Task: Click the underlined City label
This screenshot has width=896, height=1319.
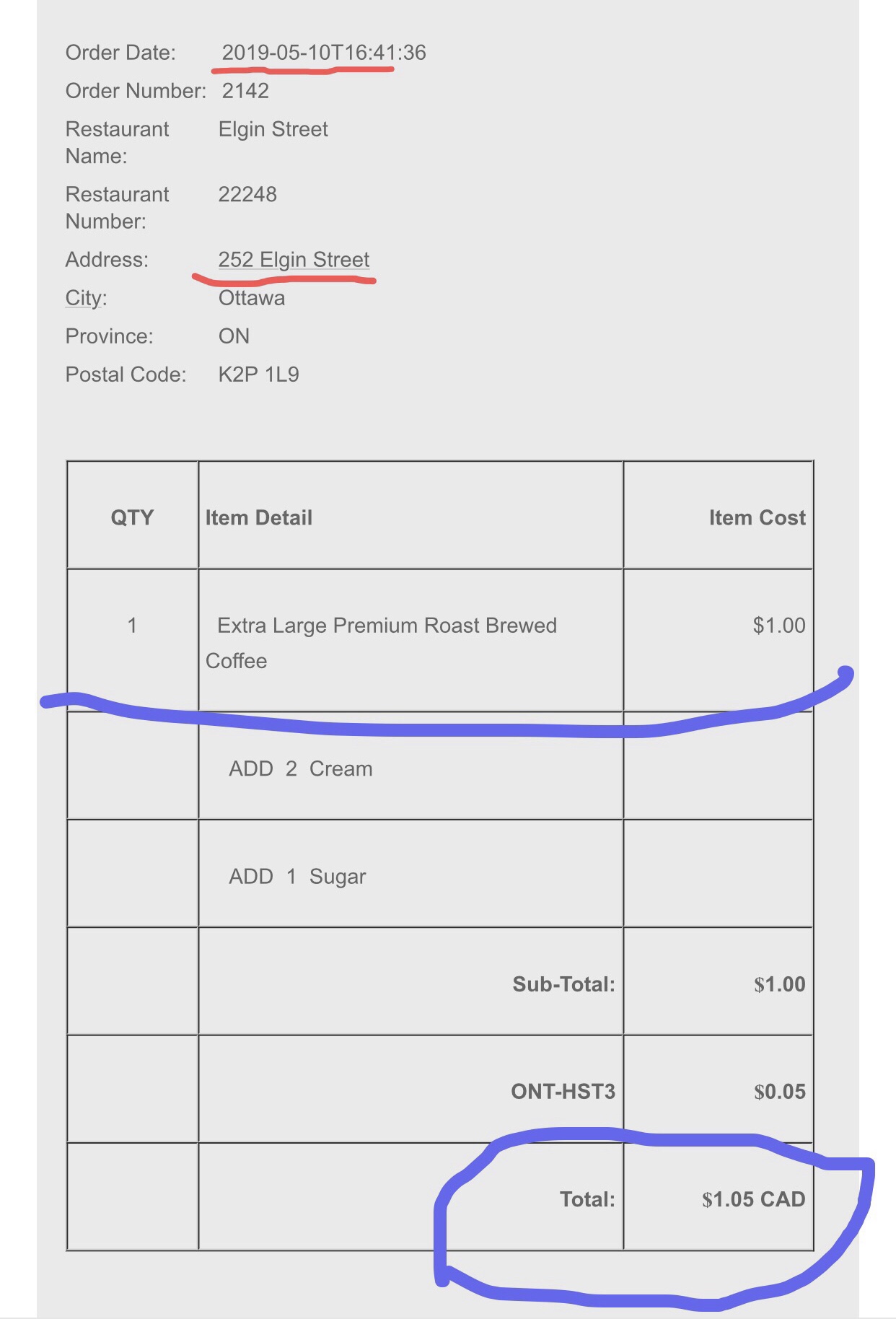Action: (86, 297)
